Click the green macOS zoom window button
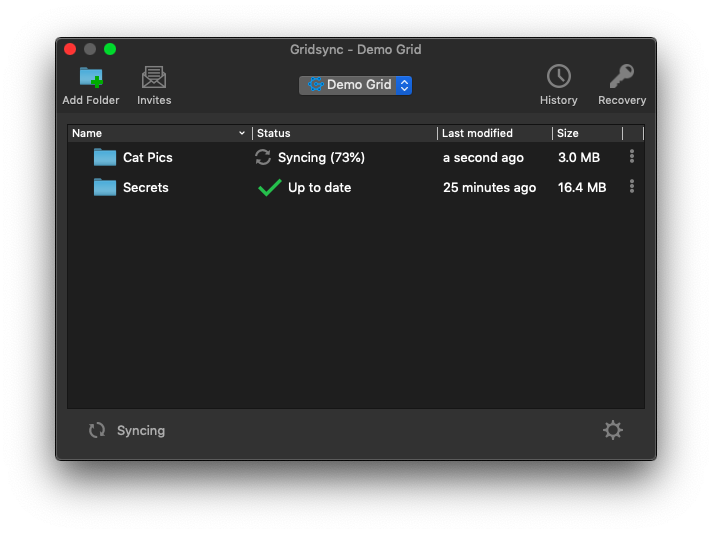Viewport: 712px width, 534px height. 110,49
